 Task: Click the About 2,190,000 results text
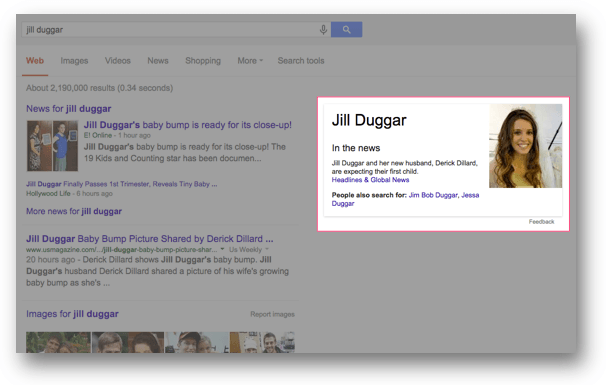[99, 88]
